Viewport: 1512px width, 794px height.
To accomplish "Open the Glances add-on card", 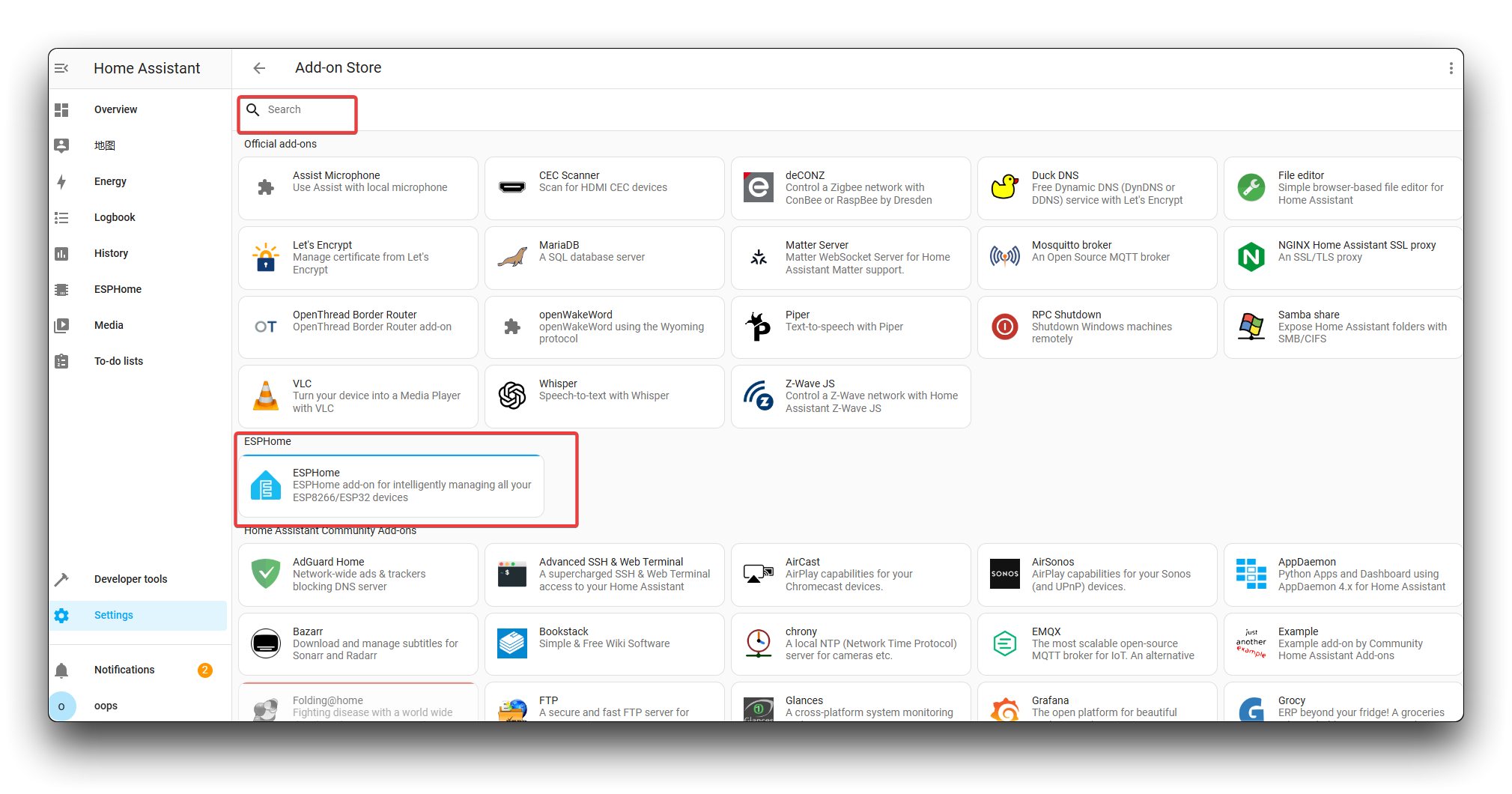I will (x=851, y=703).
